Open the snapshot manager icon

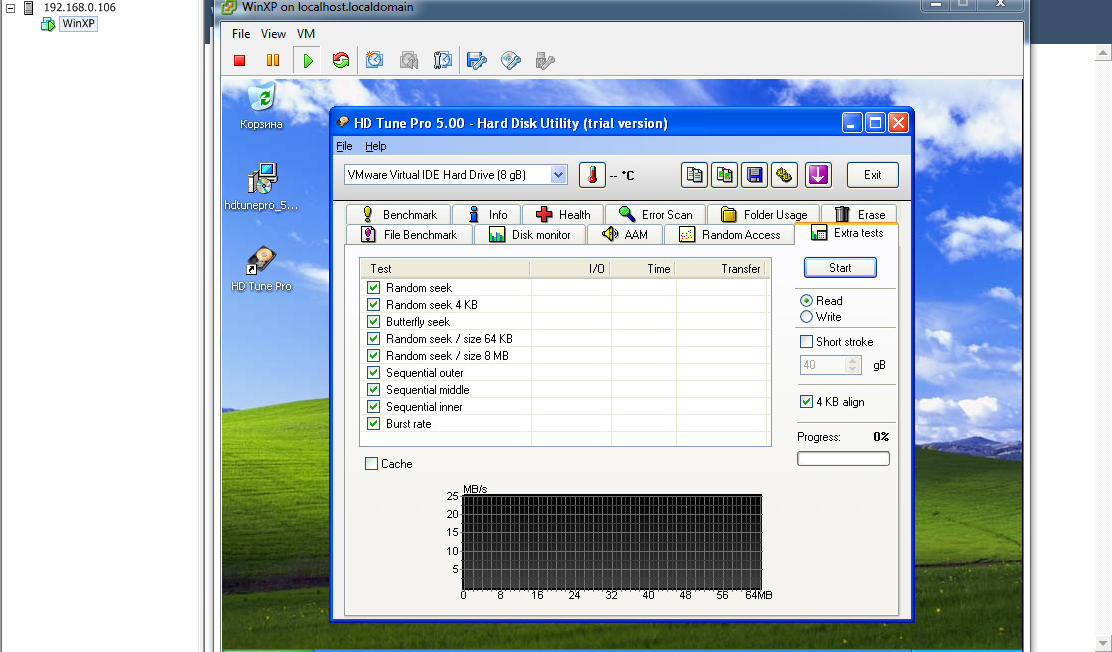coord(443,60)
